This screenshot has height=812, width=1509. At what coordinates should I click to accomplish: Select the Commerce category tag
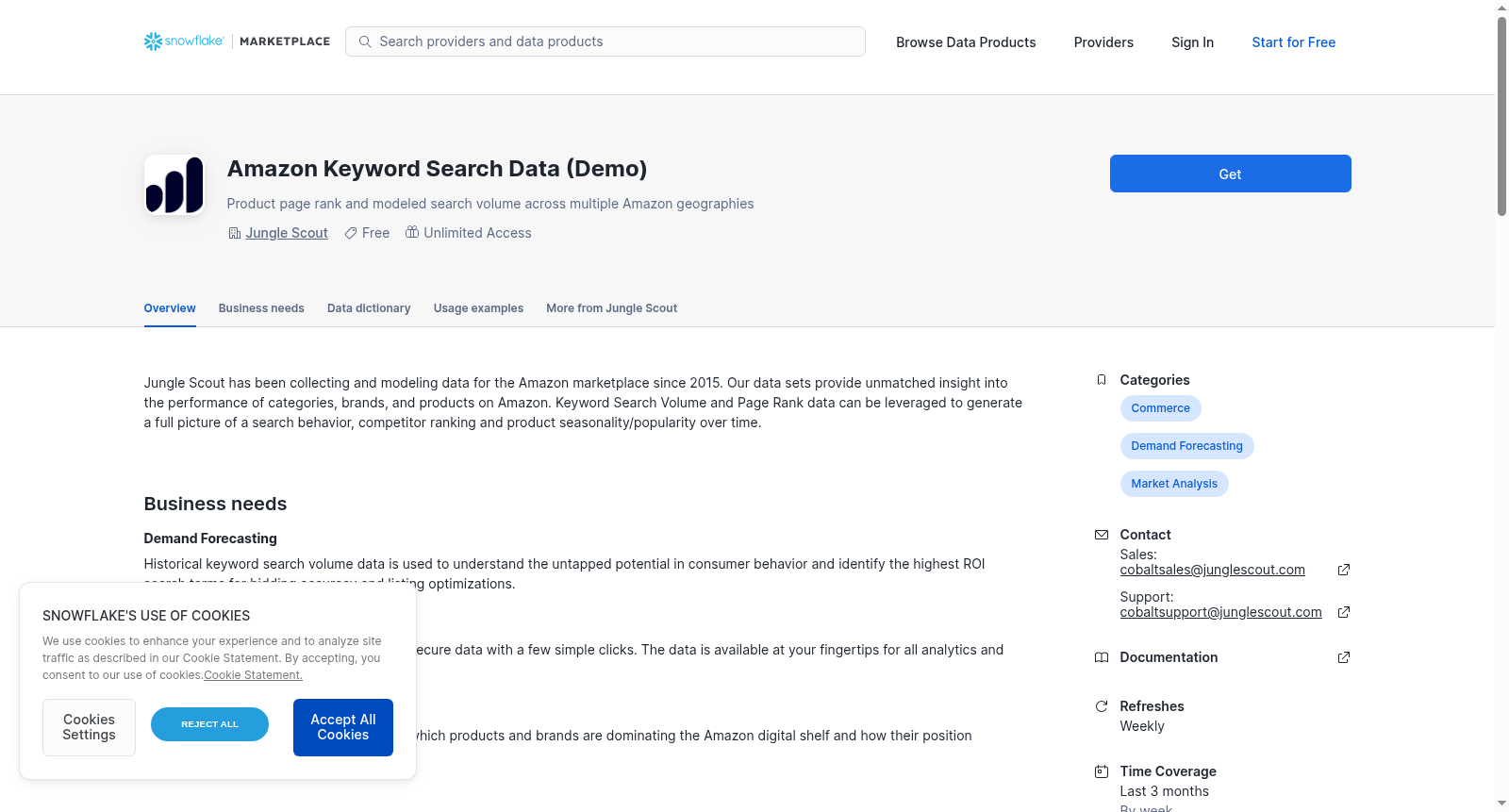pos(1160,408)
